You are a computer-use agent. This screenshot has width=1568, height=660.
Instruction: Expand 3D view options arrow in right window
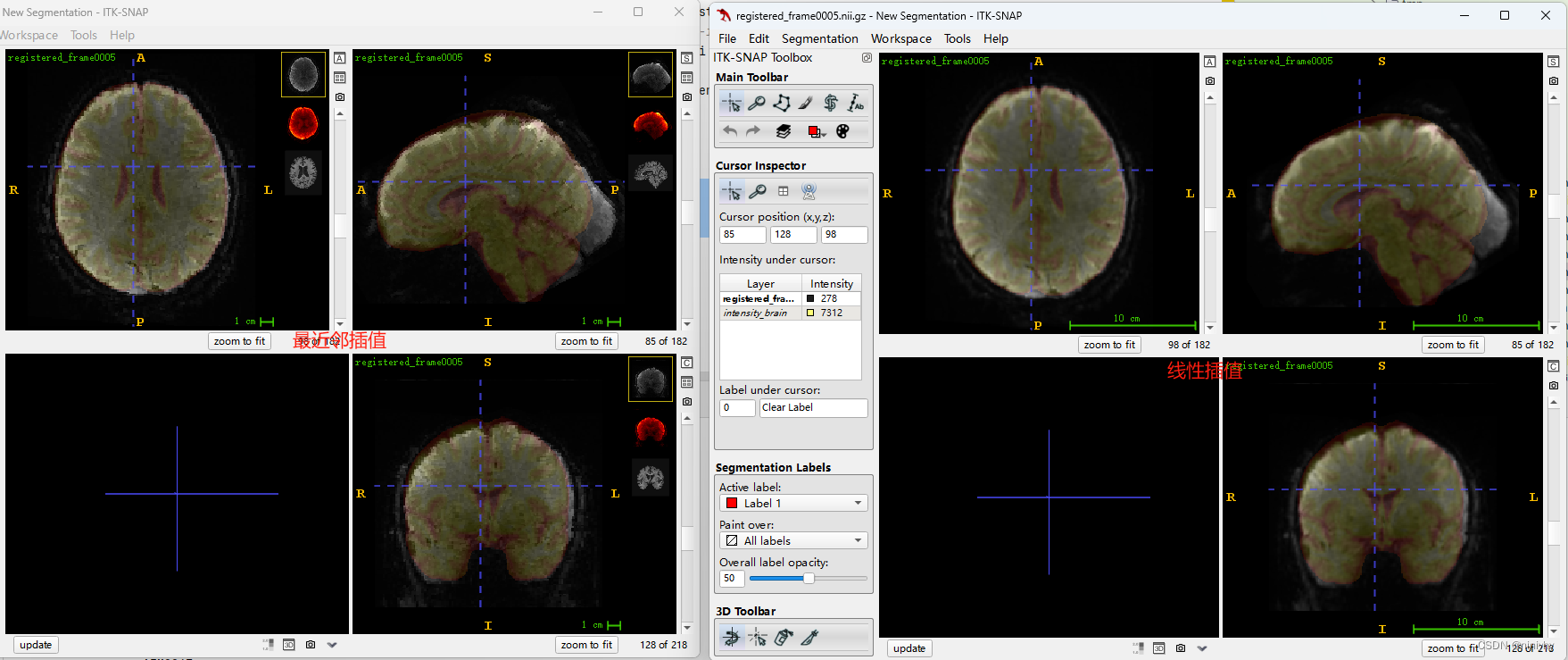click(x=1202, y=648)
